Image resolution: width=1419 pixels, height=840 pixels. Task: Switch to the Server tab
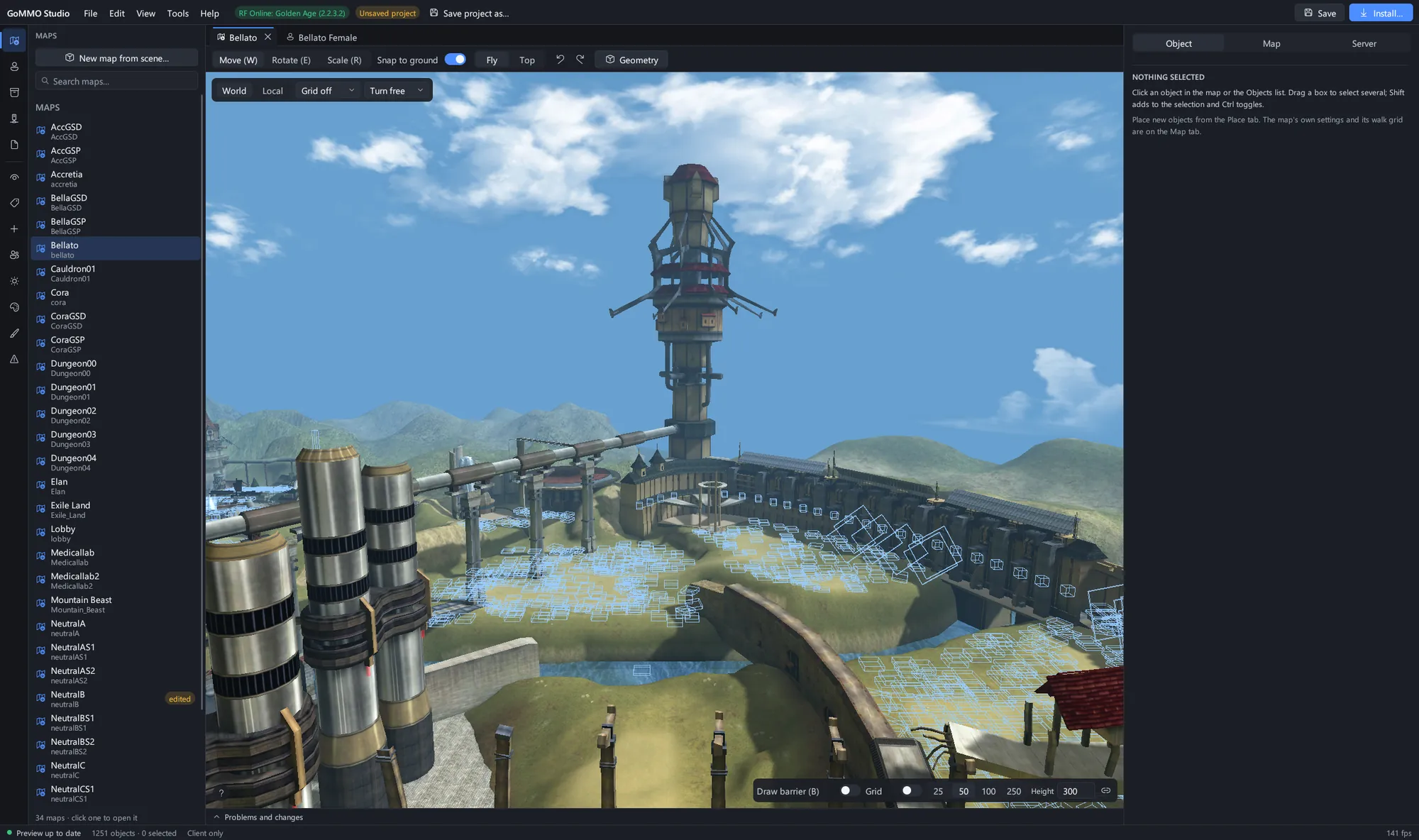[1364, 44]
